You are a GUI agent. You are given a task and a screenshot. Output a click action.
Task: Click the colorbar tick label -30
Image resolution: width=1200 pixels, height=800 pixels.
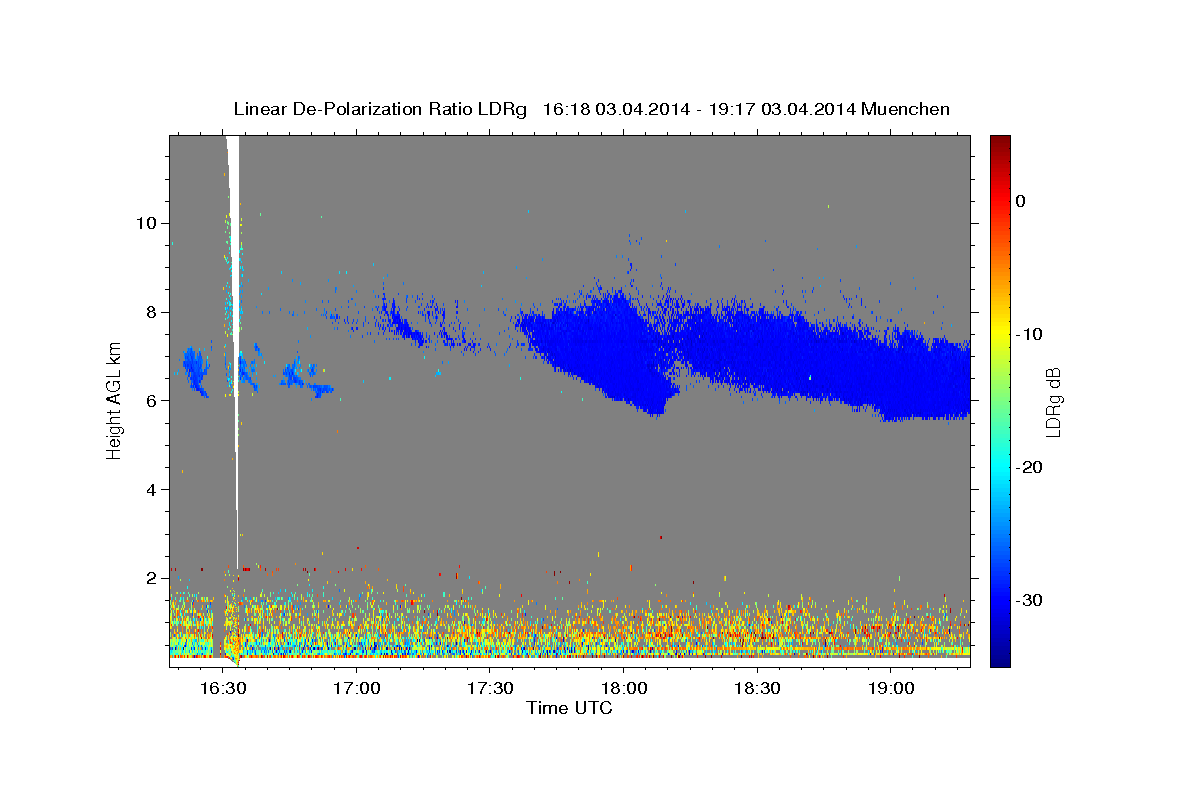1030,600
